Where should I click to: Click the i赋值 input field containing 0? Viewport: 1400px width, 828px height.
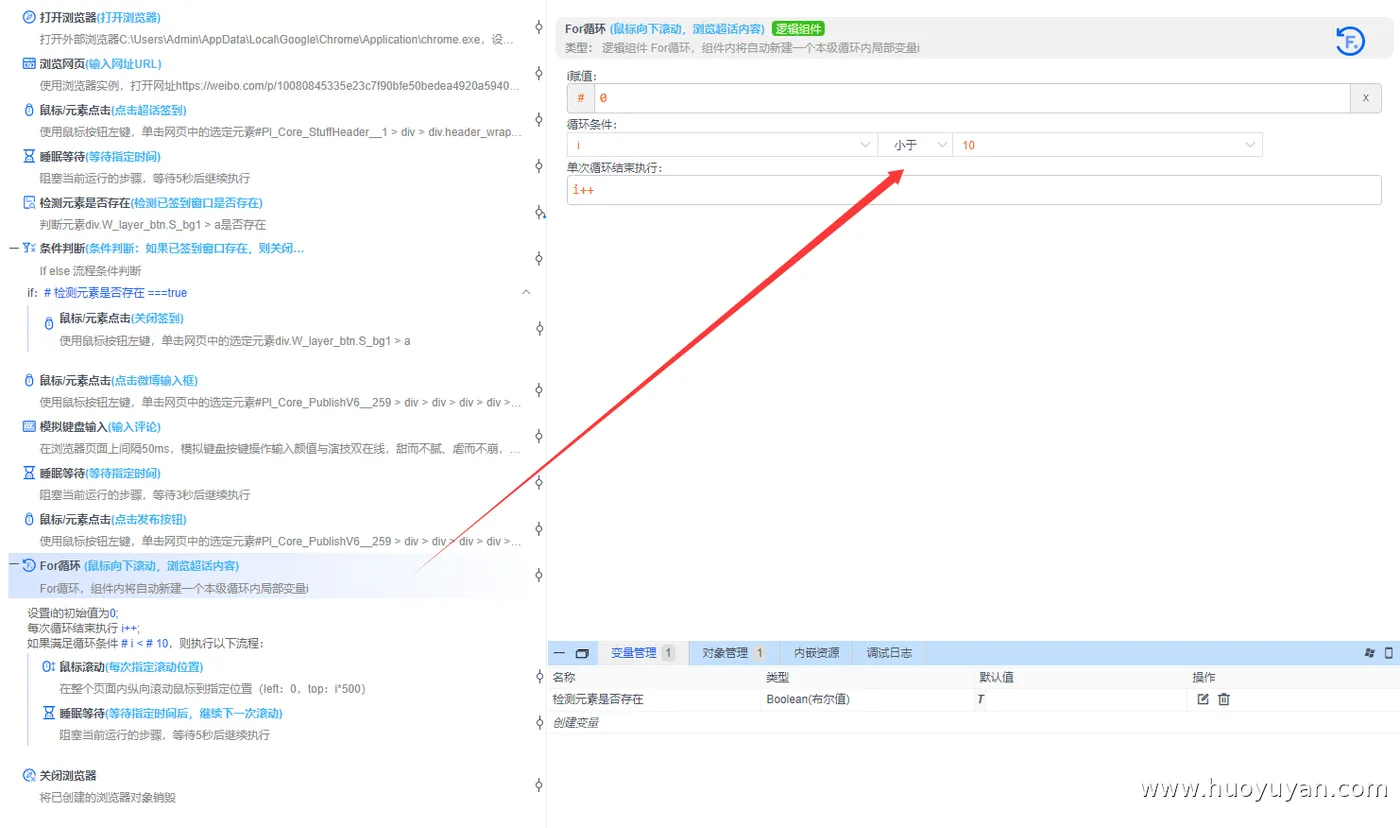(x=972, y=98)
